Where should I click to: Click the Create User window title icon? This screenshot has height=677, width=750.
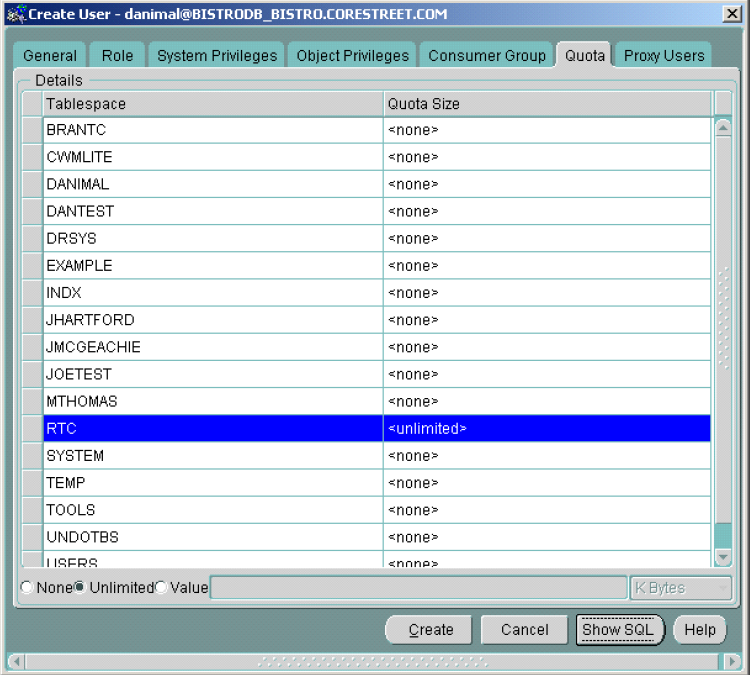(14, 14)
